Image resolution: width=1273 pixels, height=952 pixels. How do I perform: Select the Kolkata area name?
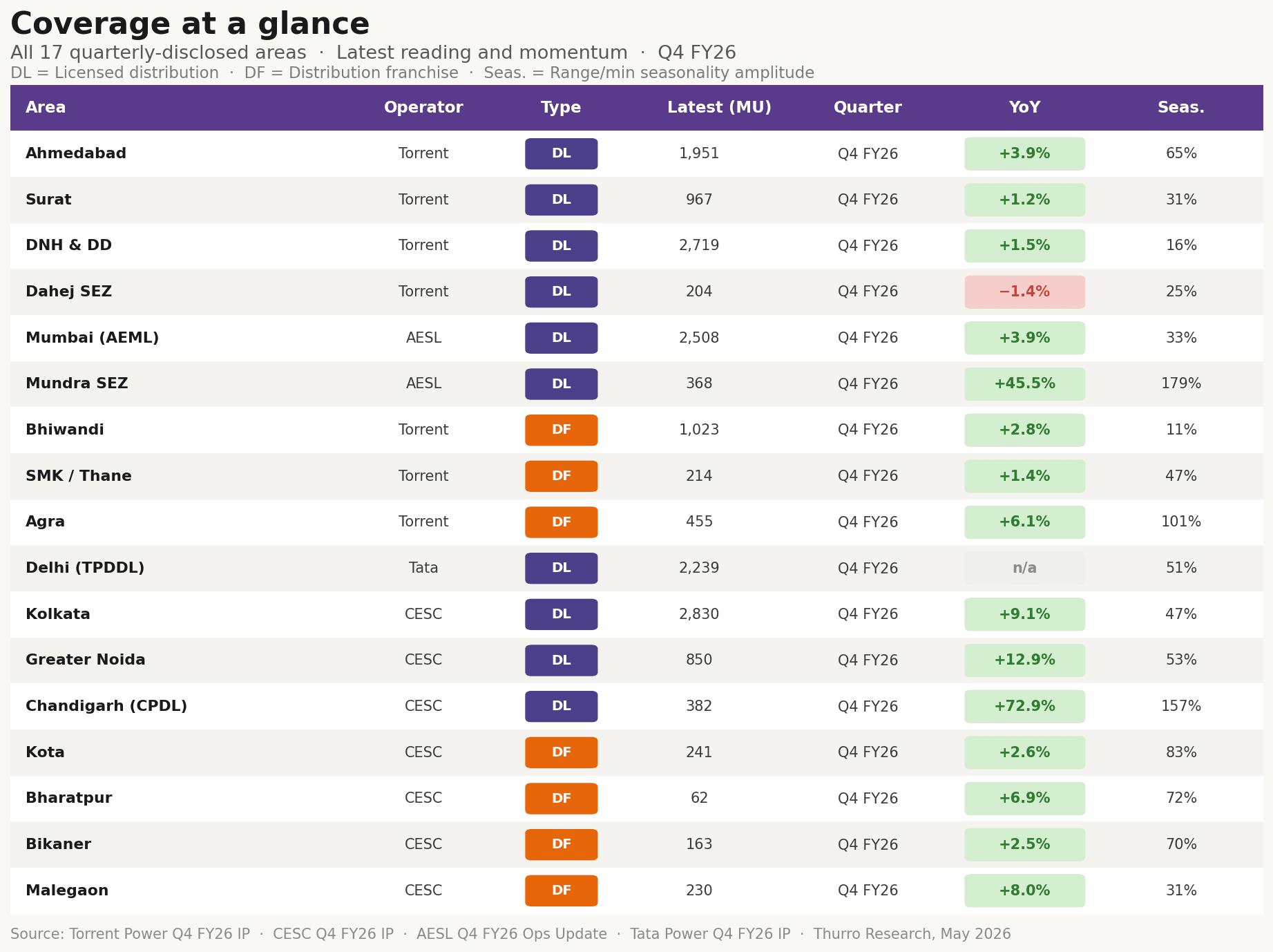point(58,614)
